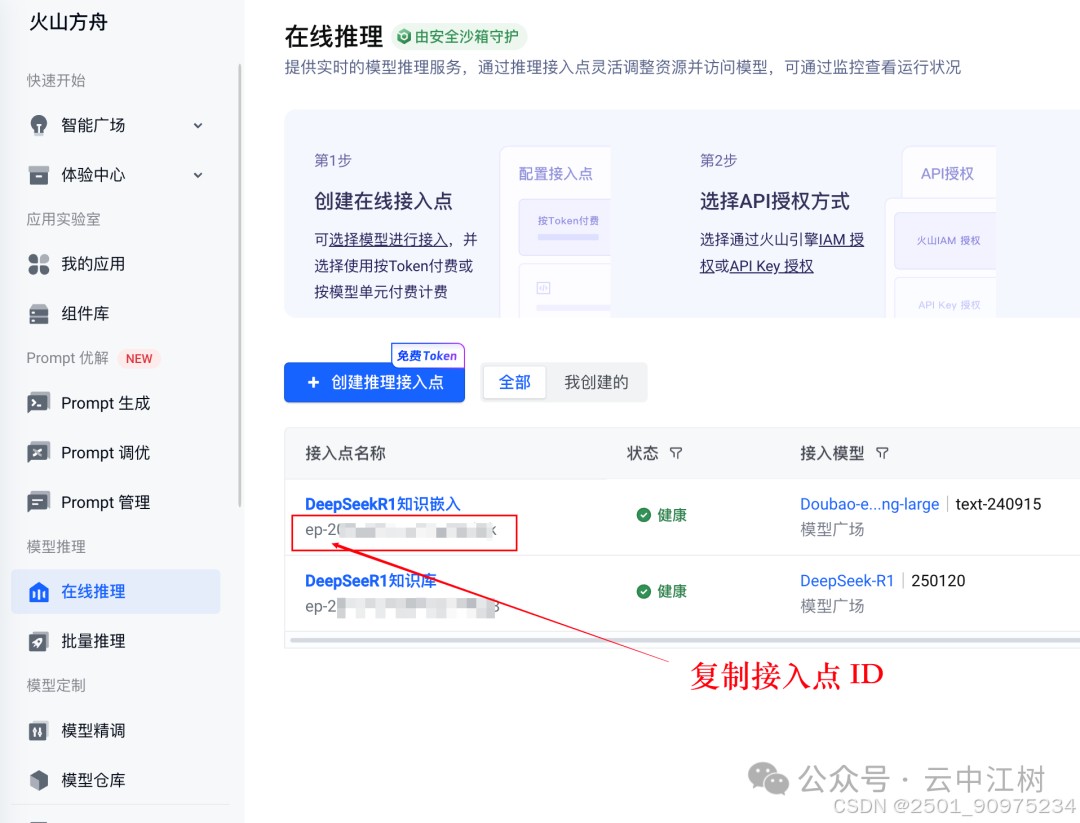Click 创建推理接入点 button
Image resolution: width=1080 pixels, height=823 pixels.
coord(374,382)
